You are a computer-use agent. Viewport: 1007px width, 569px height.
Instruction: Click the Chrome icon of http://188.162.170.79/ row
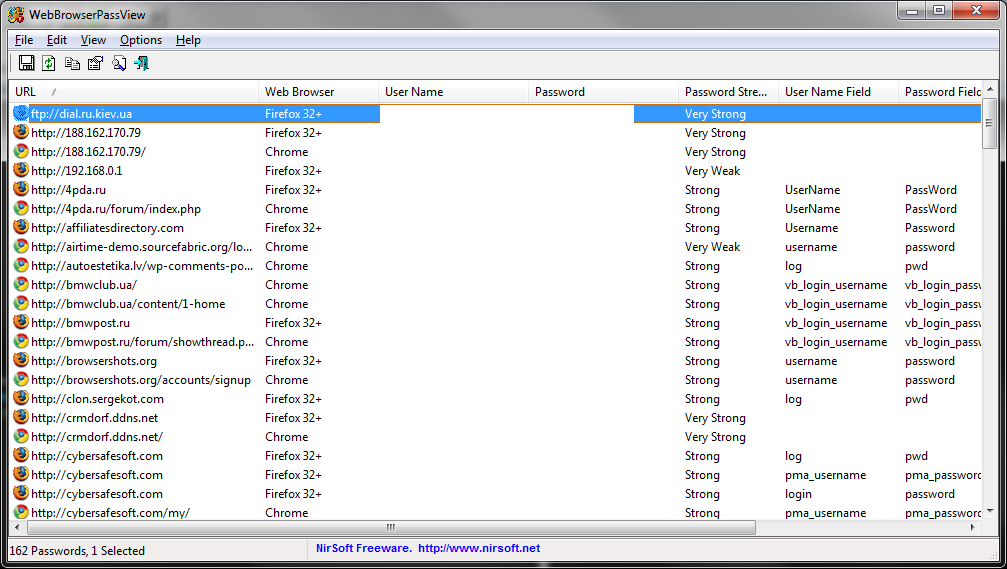tap(21, 151)
